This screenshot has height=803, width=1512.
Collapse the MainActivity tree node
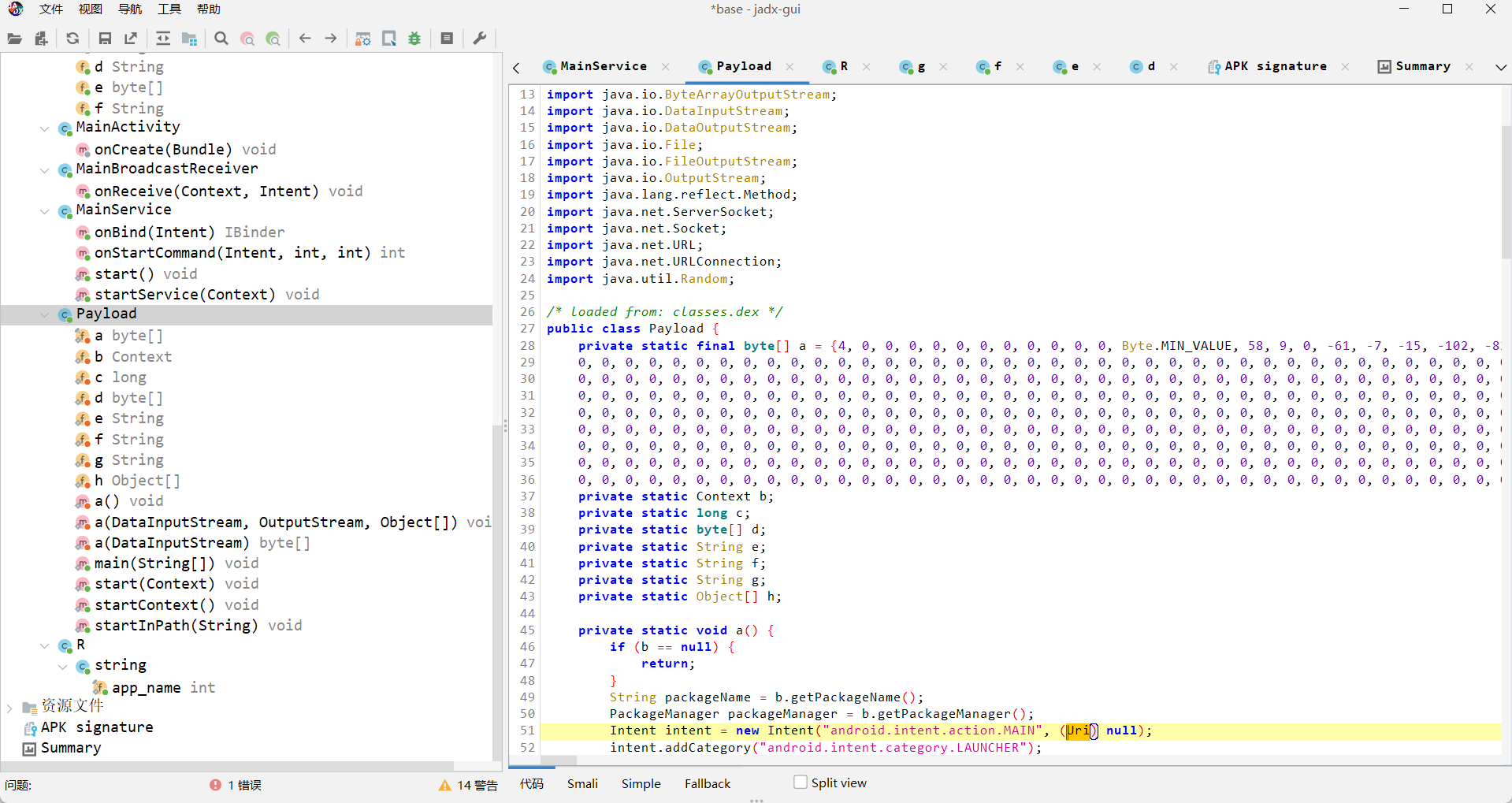pyautogui.click(x=45, y=128)
